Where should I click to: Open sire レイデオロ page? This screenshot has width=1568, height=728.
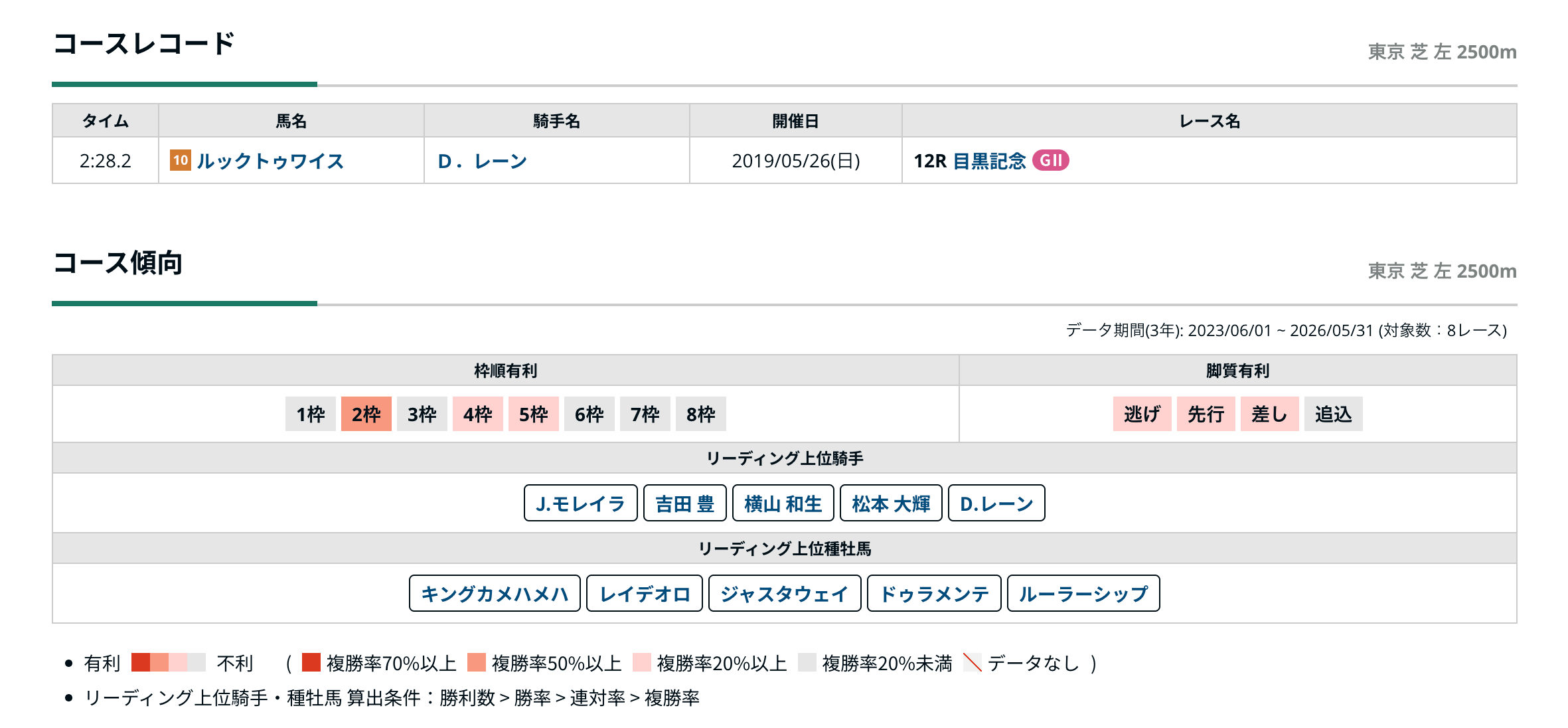point(645,593)
